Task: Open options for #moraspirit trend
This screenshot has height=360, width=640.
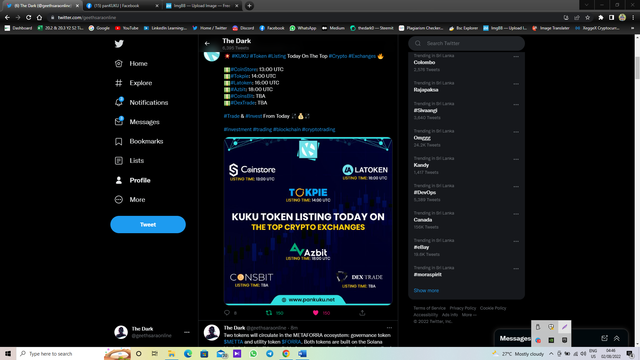Action: [516, 269]
